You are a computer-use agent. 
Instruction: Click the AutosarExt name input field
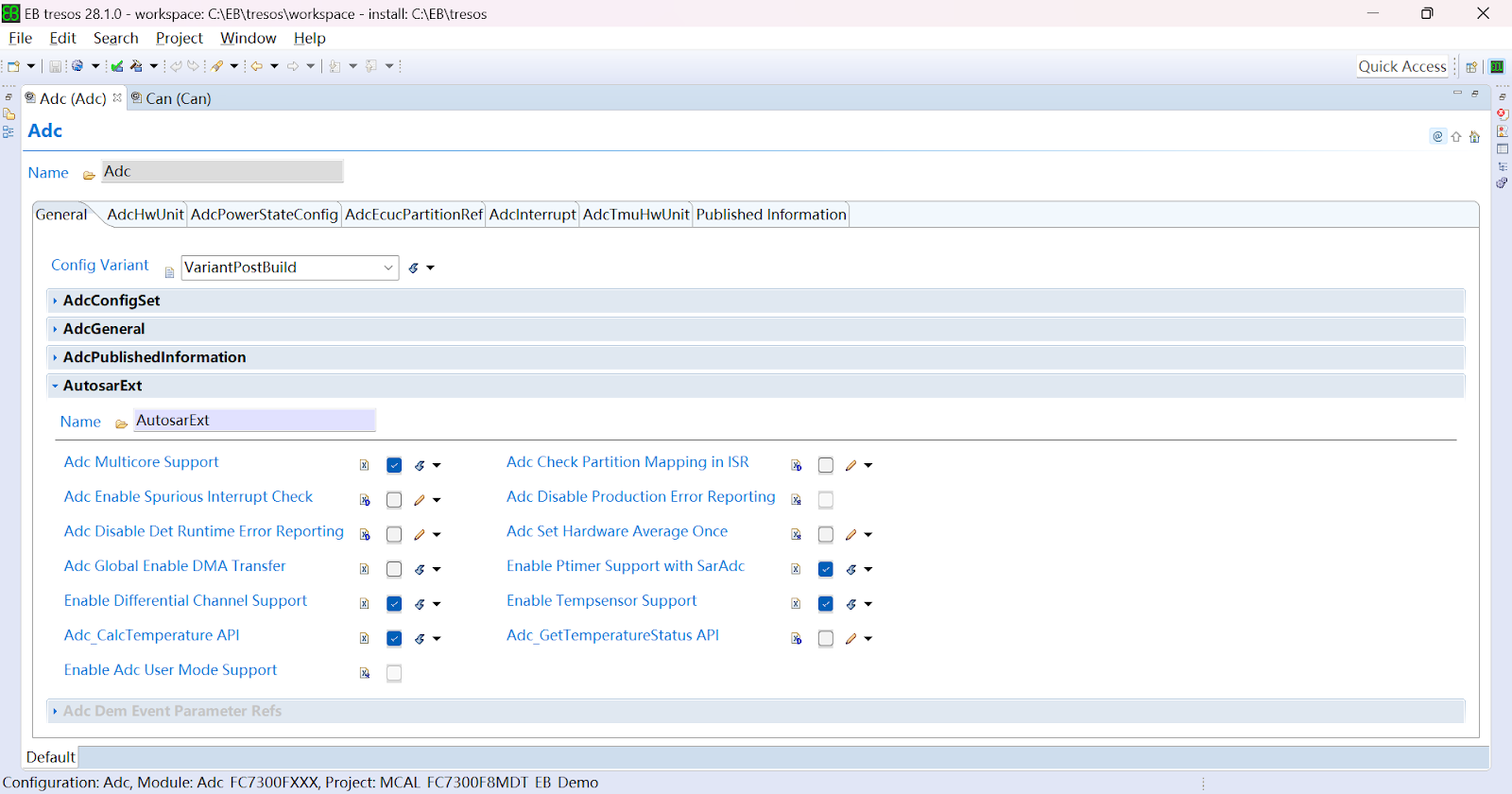point(254,421)
